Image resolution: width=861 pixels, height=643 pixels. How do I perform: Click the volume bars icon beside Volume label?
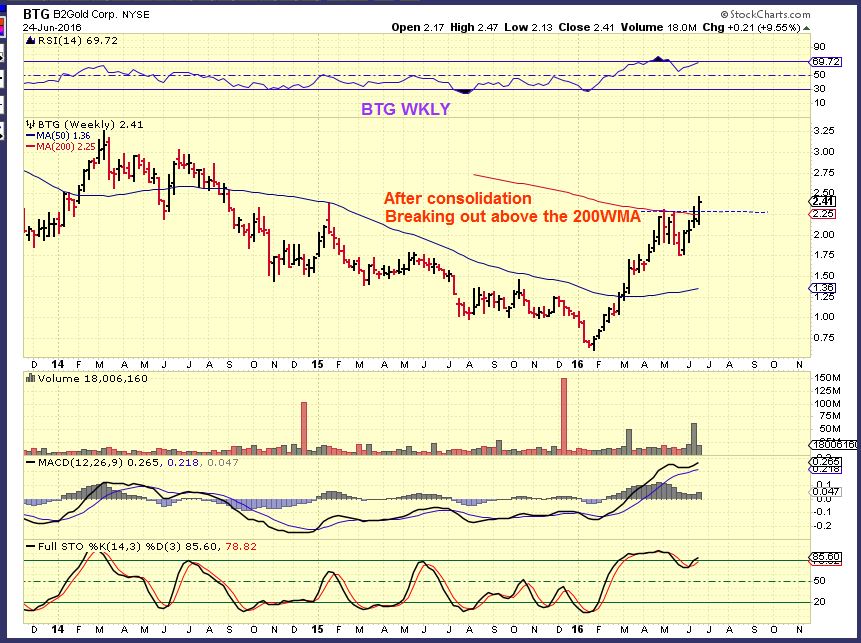(31, 378)
